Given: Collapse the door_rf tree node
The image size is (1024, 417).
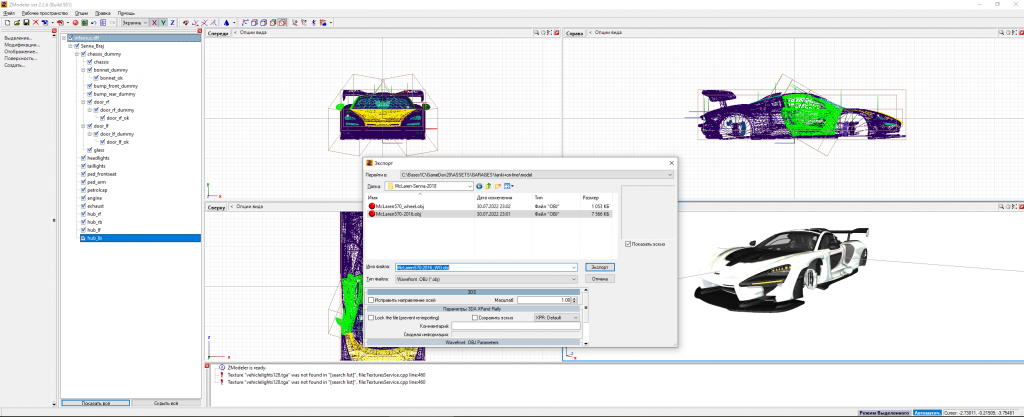Looking at the screenshot, I should 82,102.
